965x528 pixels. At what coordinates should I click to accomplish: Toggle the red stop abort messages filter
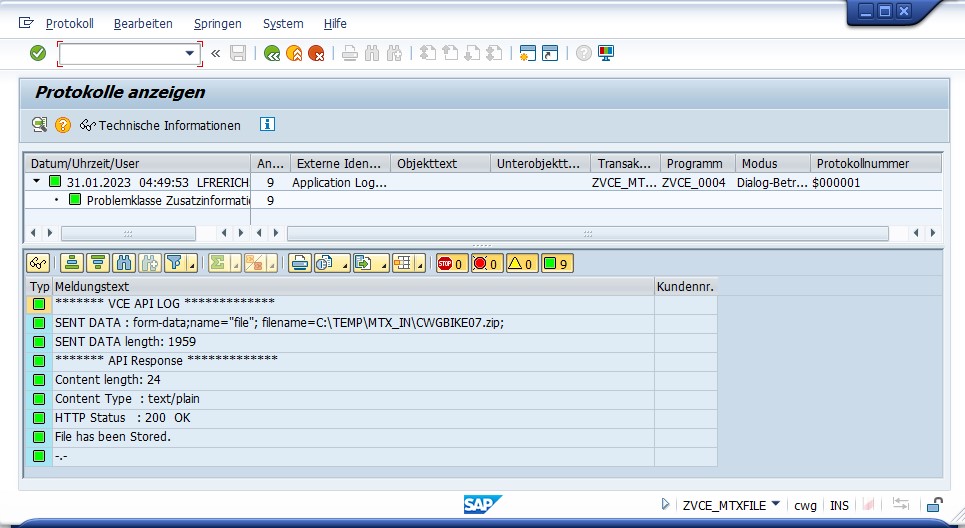[x=451, y=263]
